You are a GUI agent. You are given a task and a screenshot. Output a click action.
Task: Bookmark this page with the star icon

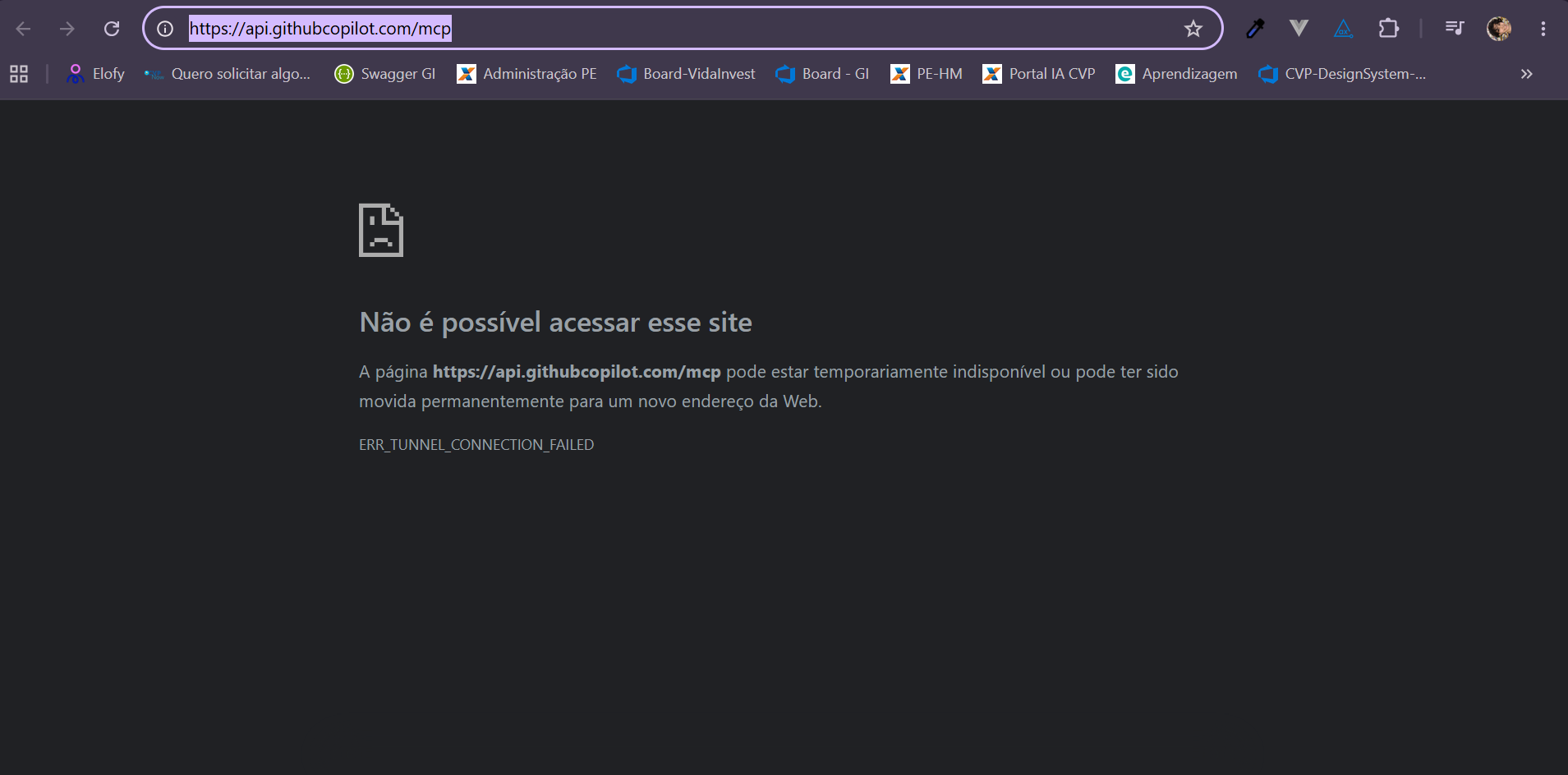(x=1193, y=29)
